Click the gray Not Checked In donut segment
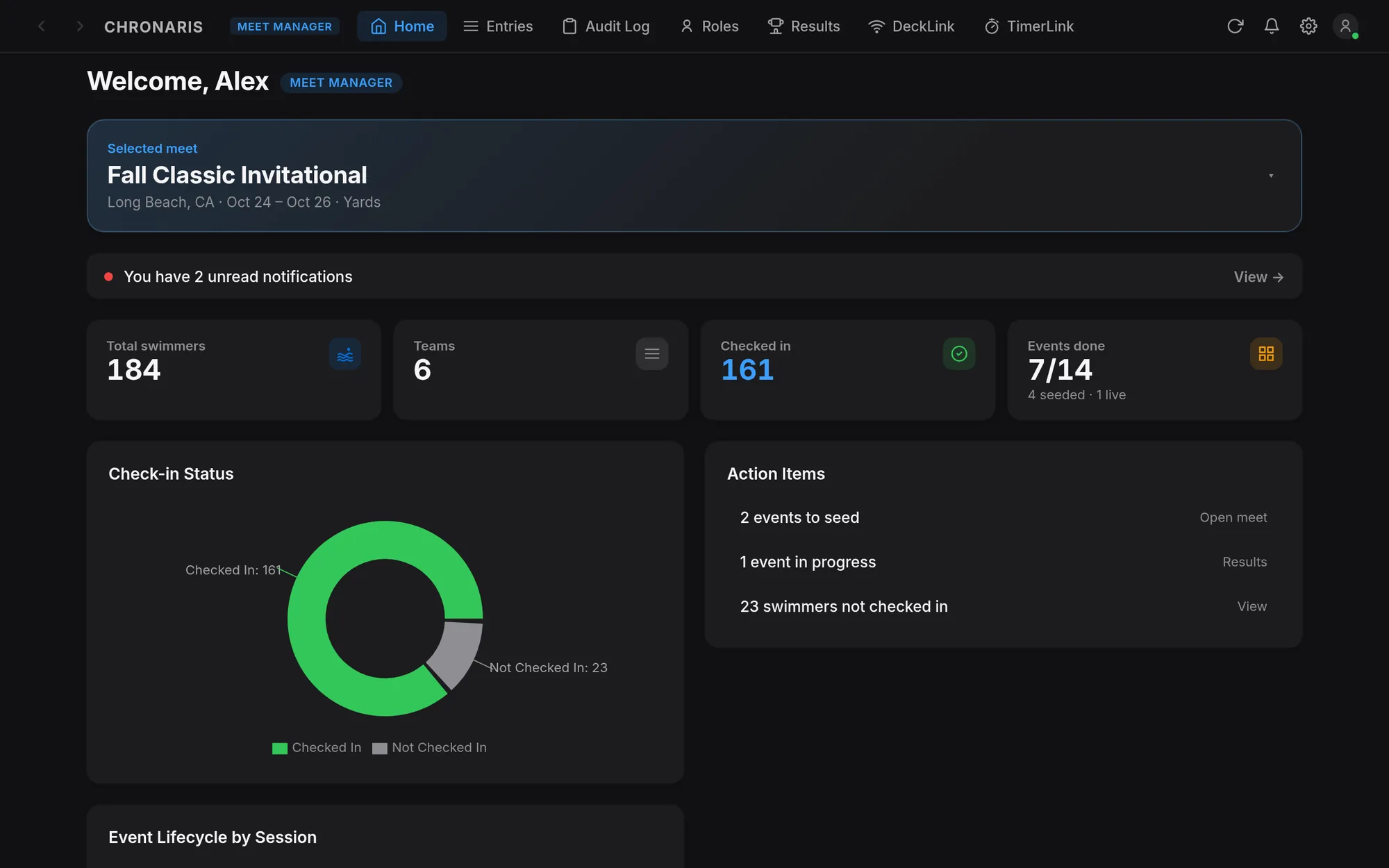The height and width of the screenshot is (868, 1389). point(458,651)
